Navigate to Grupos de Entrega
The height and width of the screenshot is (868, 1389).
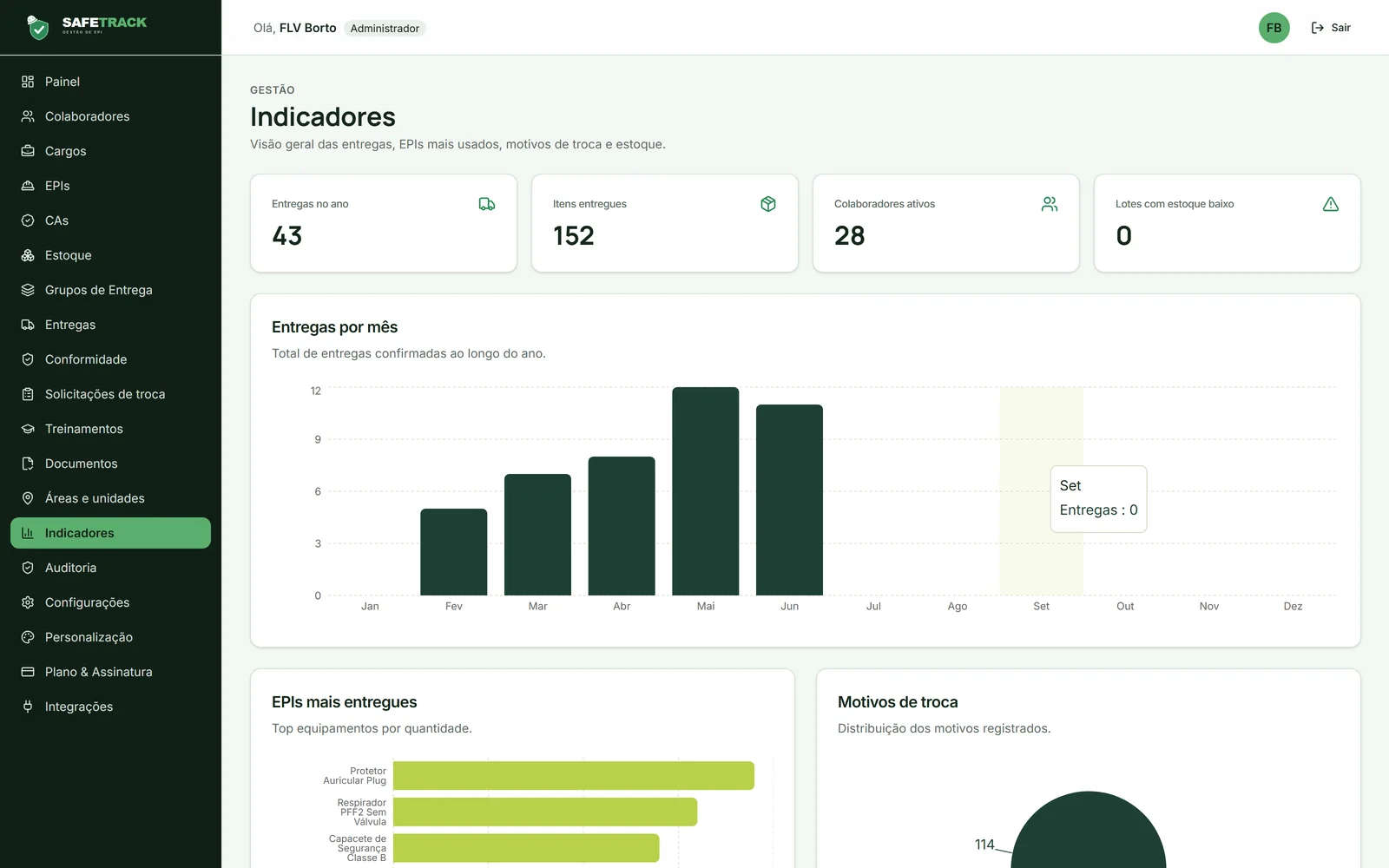[x=110, y=290]
